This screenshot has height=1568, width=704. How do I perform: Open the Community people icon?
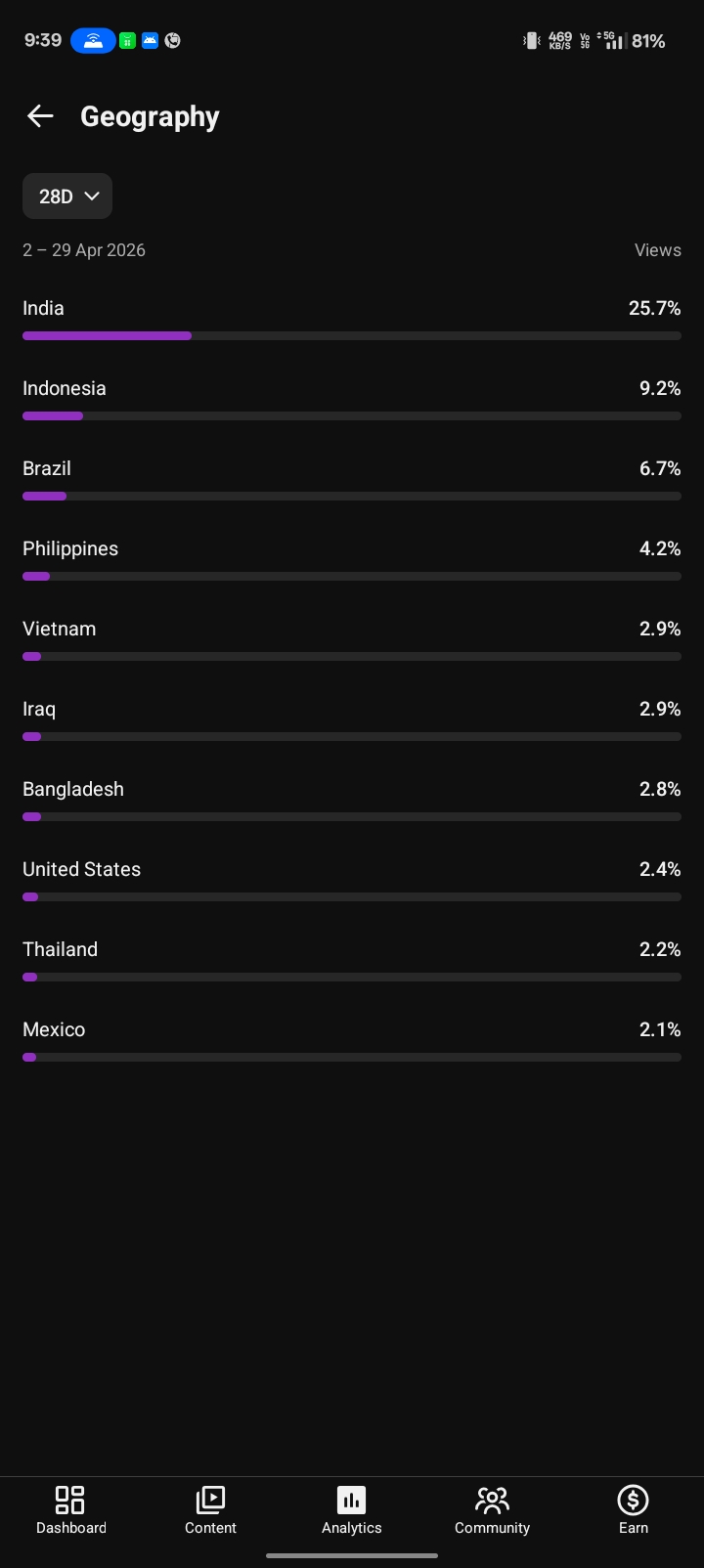pyautogui.click(x=492, y=1500)
